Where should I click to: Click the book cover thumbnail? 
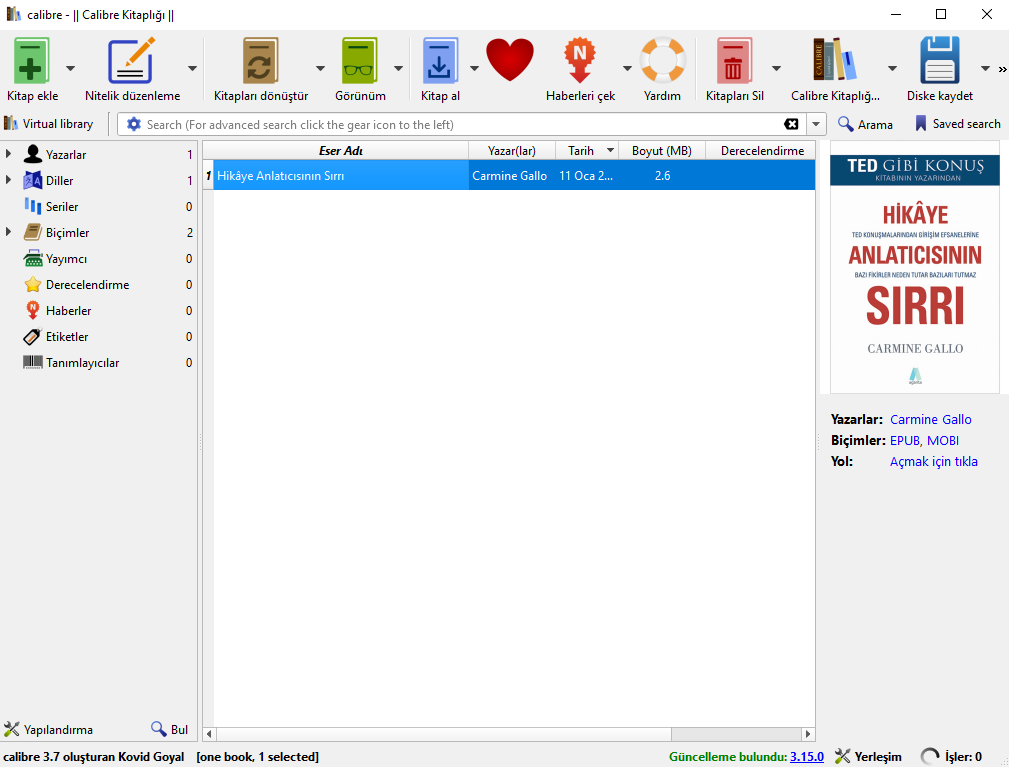[914, 267]
